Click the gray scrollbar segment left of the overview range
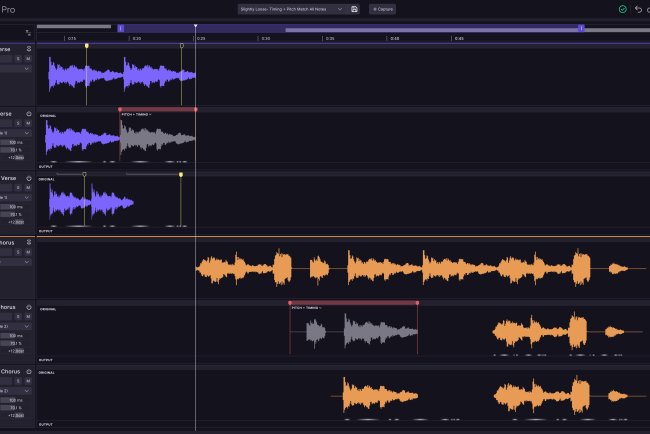 pyautogui.click(x=74, y=27)
